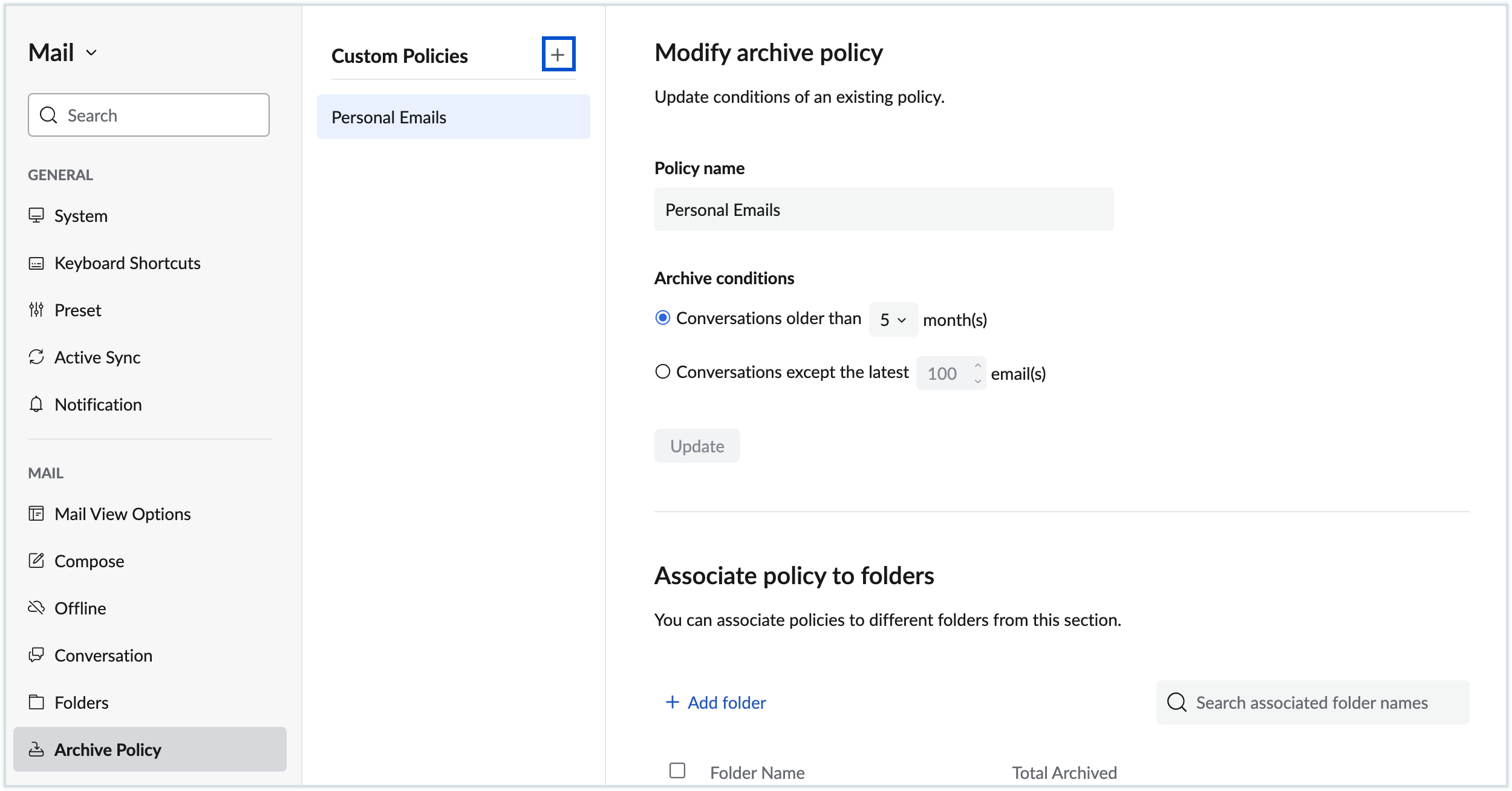Click the Mail View Options layout icon

coord(36,513)
